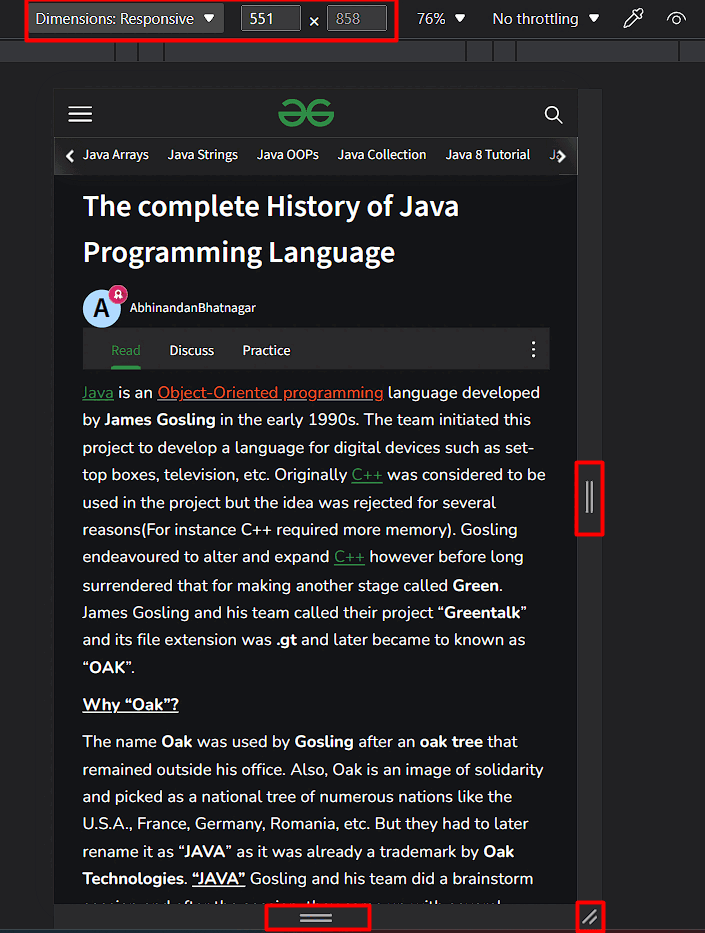The height and width of the screenshot is (933, 705).
Task: Switch to the Read tab
Action: coord(126,350)
